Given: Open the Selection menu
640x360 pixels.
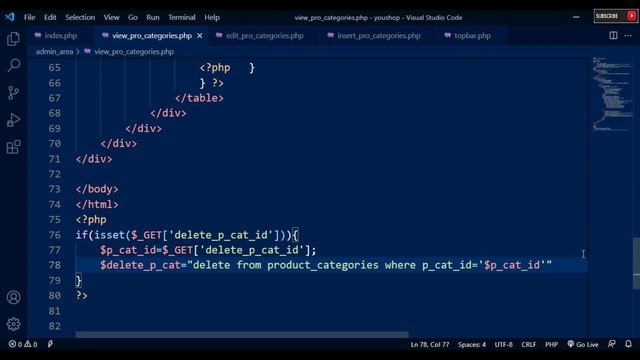Looking at the screenshot, I should [80, 17].
